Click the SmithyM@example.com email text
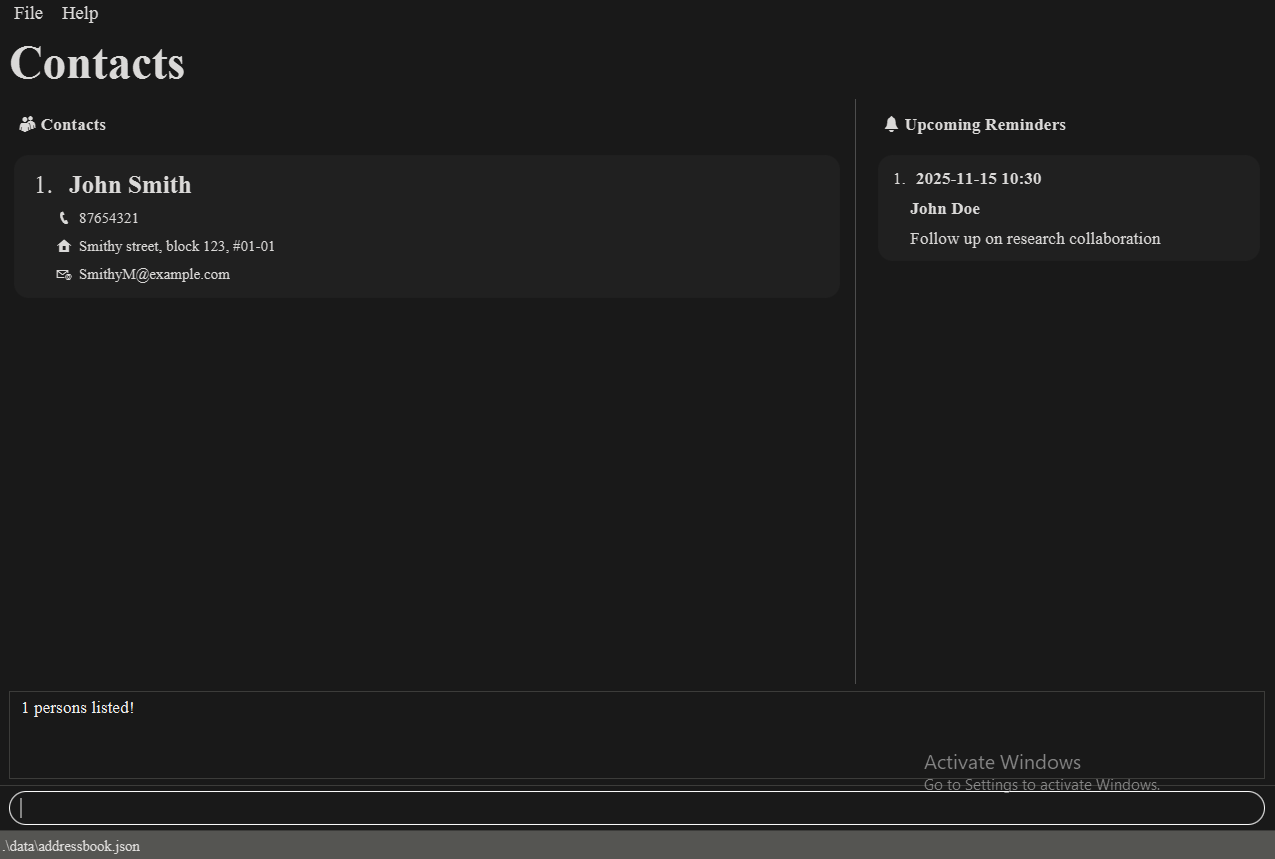The width and height of the screenshot is (1275, 859). 154,274
